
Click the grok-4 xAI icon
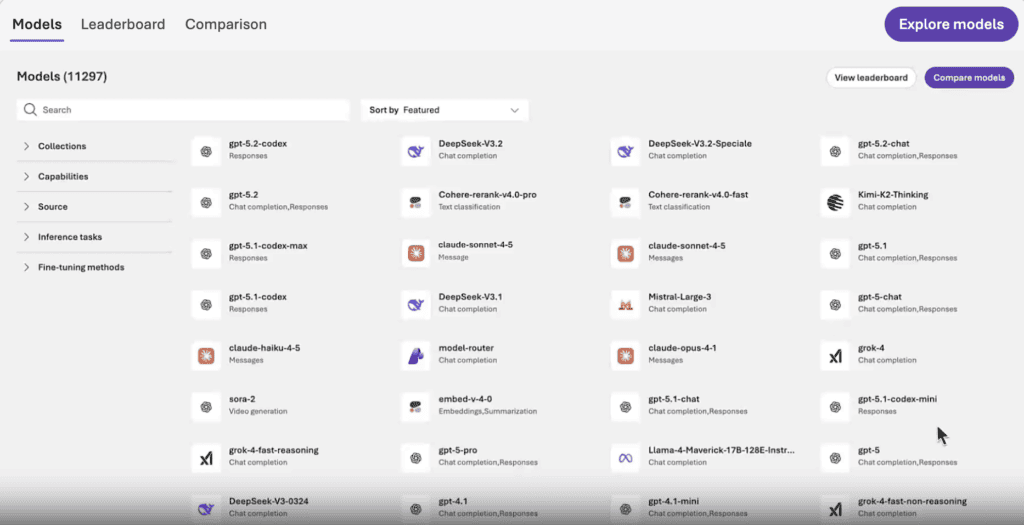coord(835,356)
